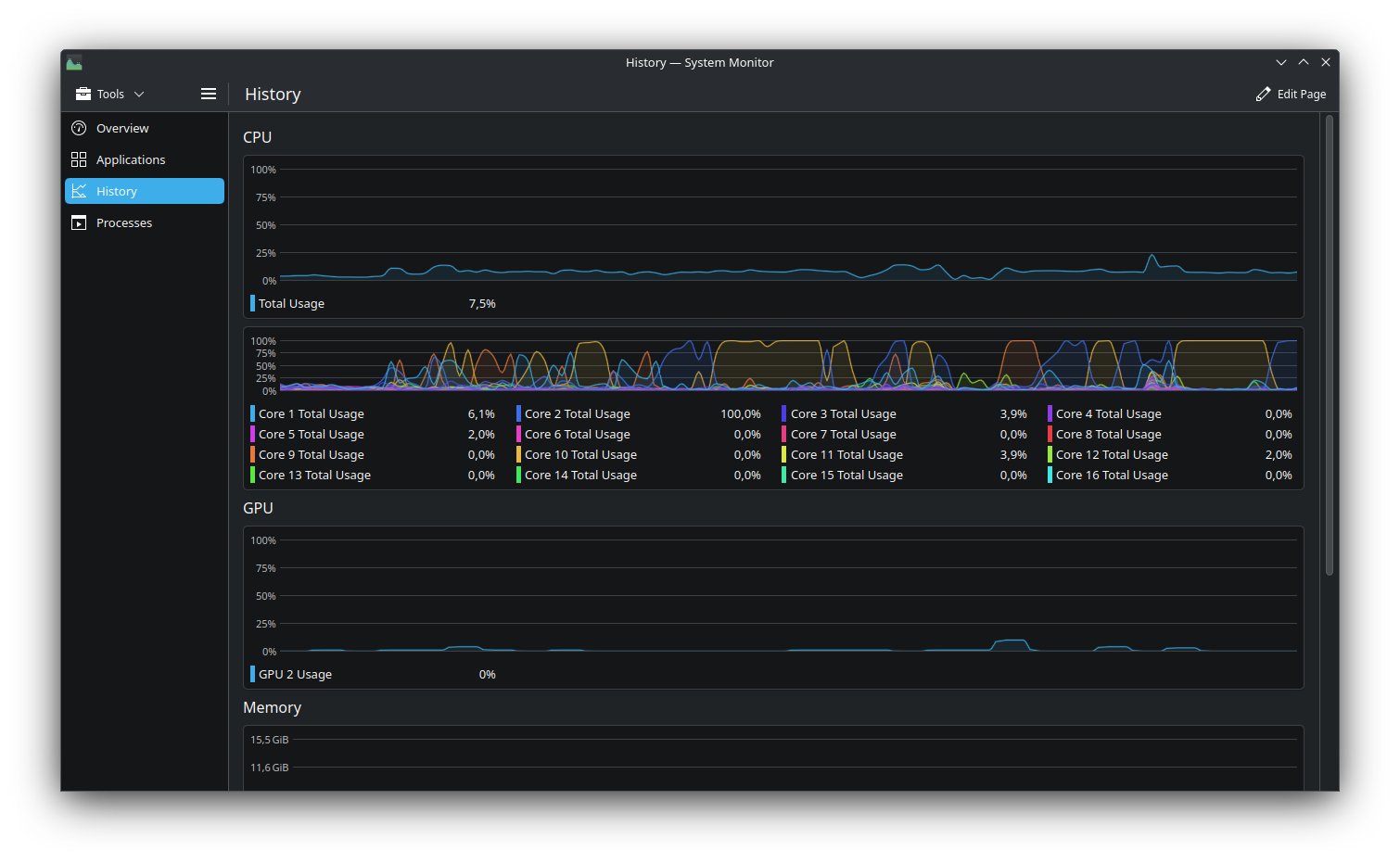Viewport: 1400px width, 863px height.
Task: Click the Core 7 Total Usage legend label
Action: [844, 434]
